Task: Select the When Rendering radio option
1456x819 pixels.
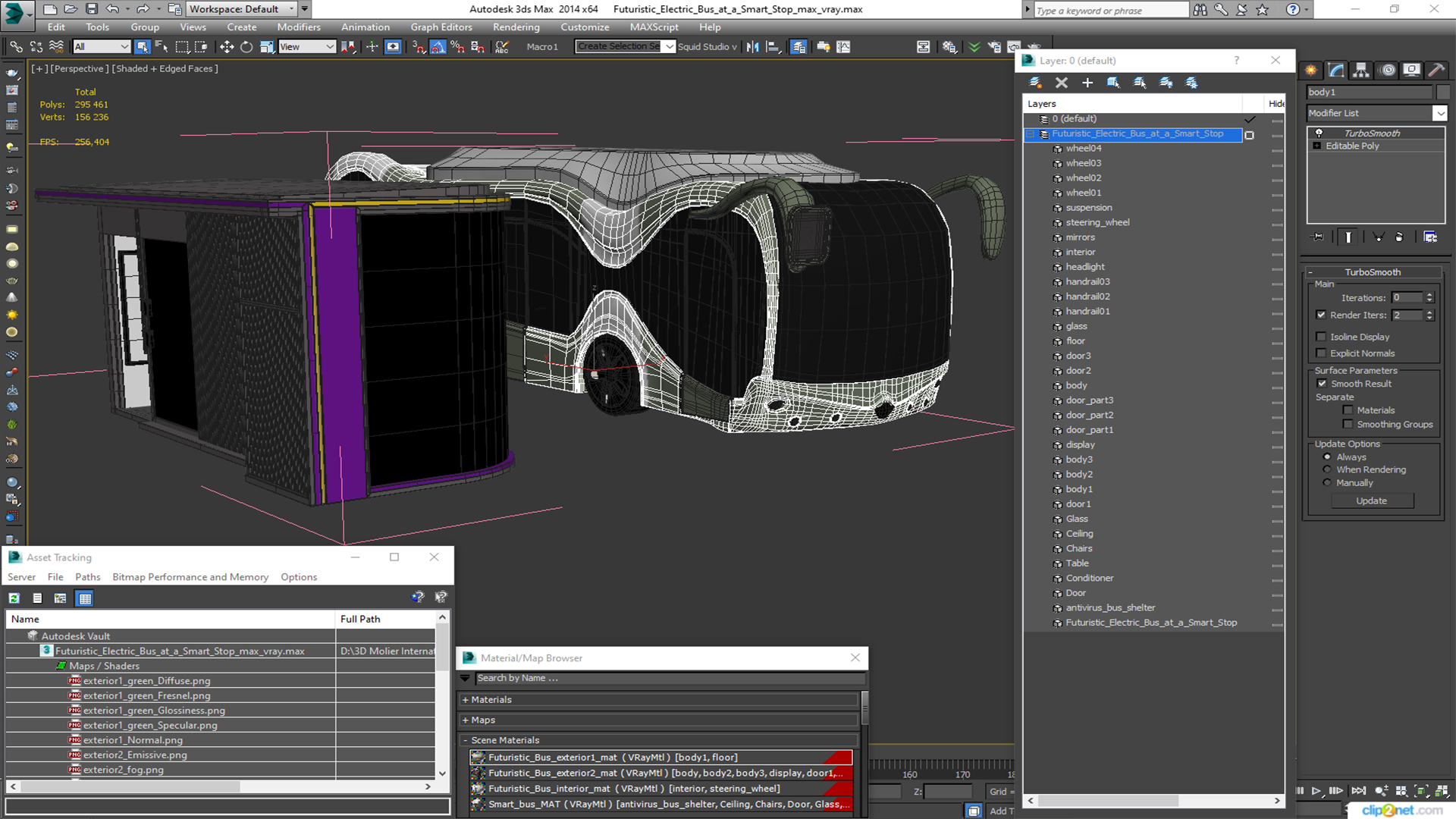Action: pos(1327,470)
